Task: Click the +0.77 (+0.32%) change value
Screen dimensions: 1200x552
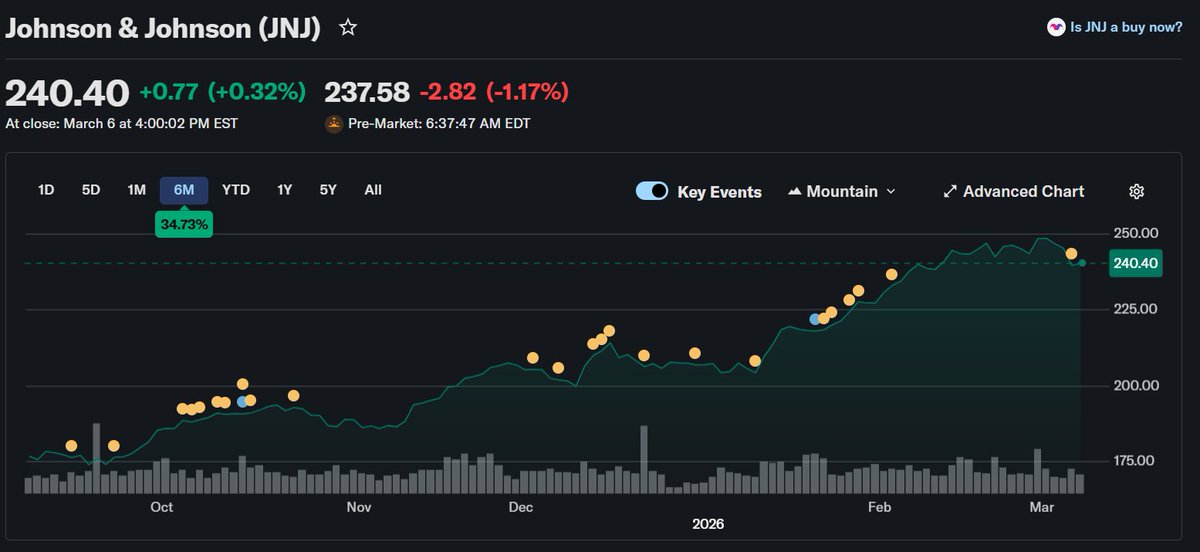Action: pyautogui.click(x=222, y=93)
